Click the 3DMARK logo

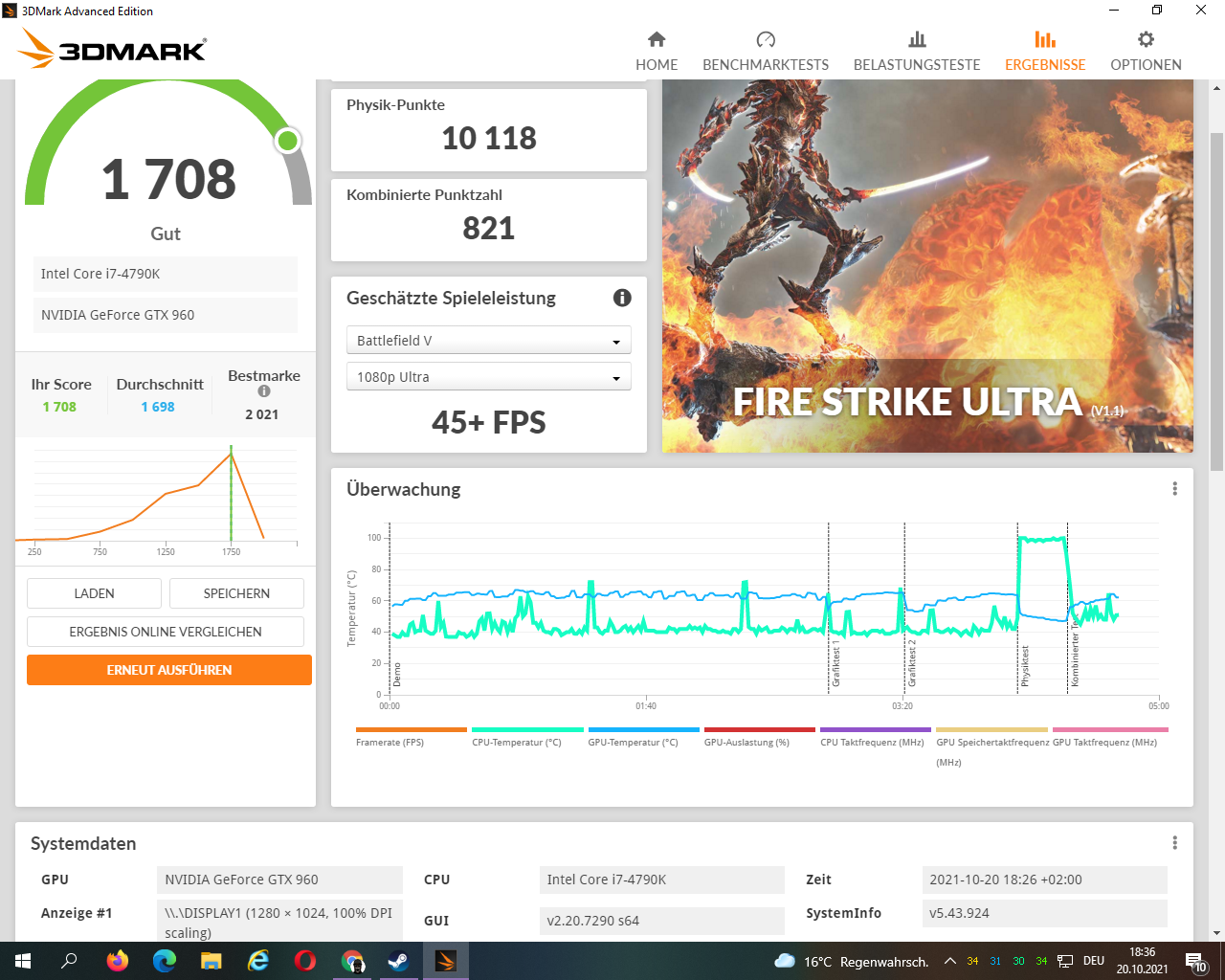[113, 50]
